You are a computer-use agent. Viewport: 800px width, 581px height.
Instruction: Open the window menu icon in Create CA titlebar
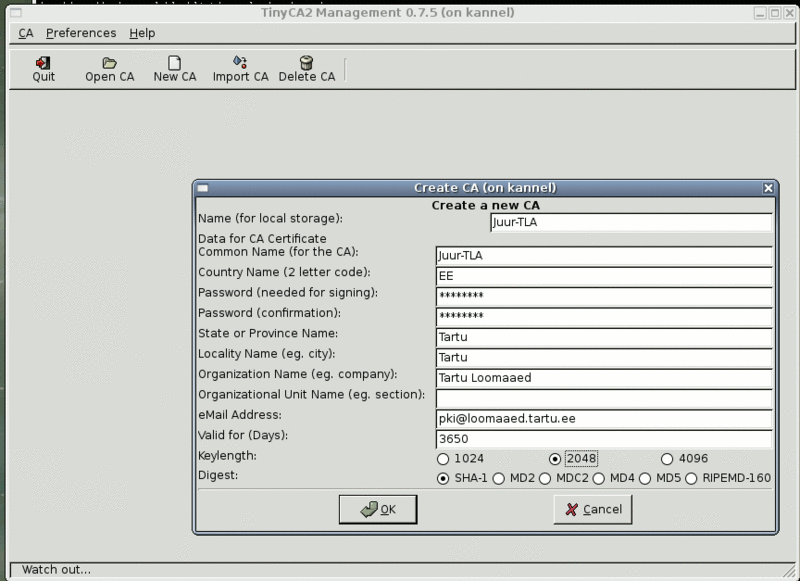202,188
